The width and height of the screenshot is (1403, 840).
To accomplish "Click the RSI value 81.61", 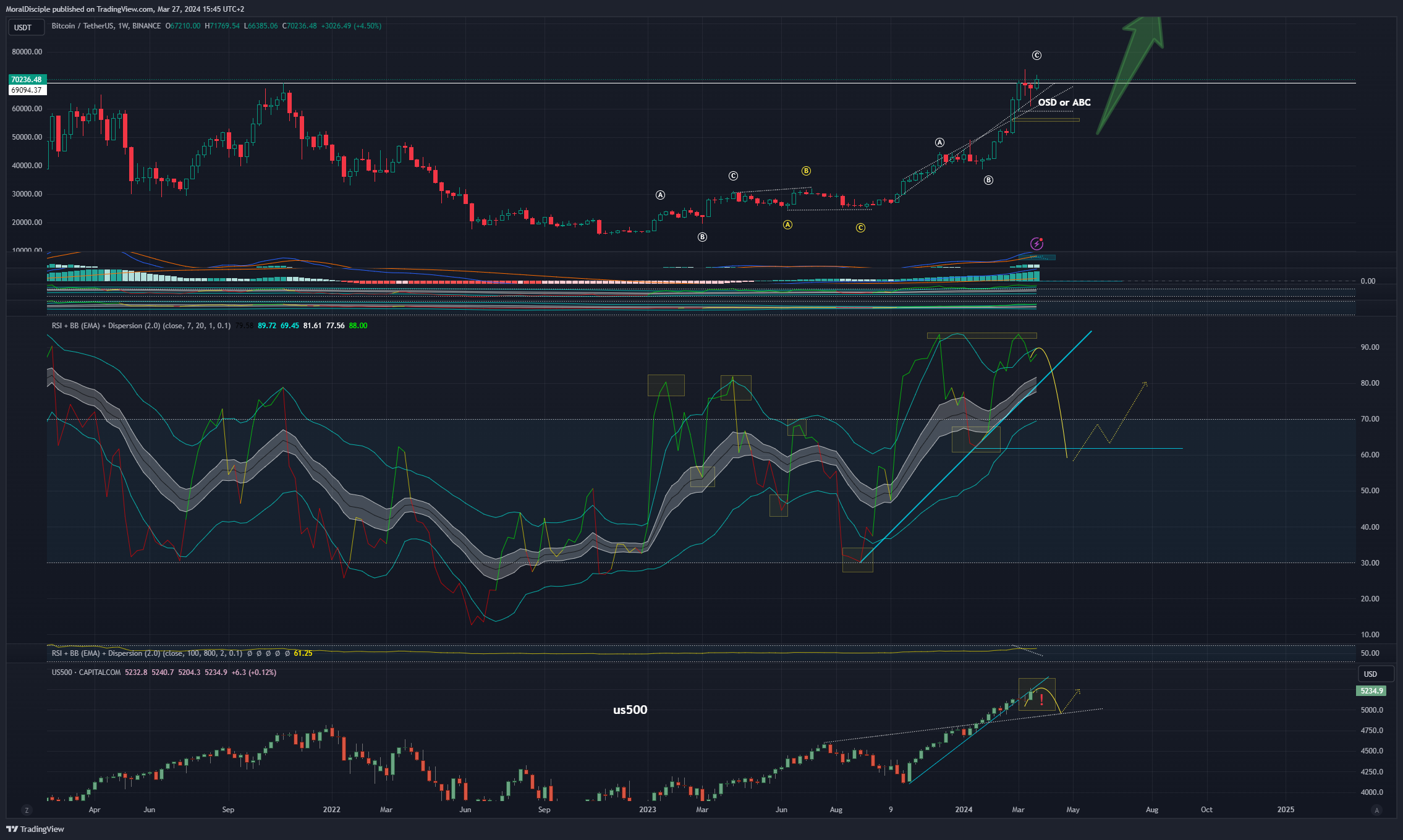I will tap(312, 326).
